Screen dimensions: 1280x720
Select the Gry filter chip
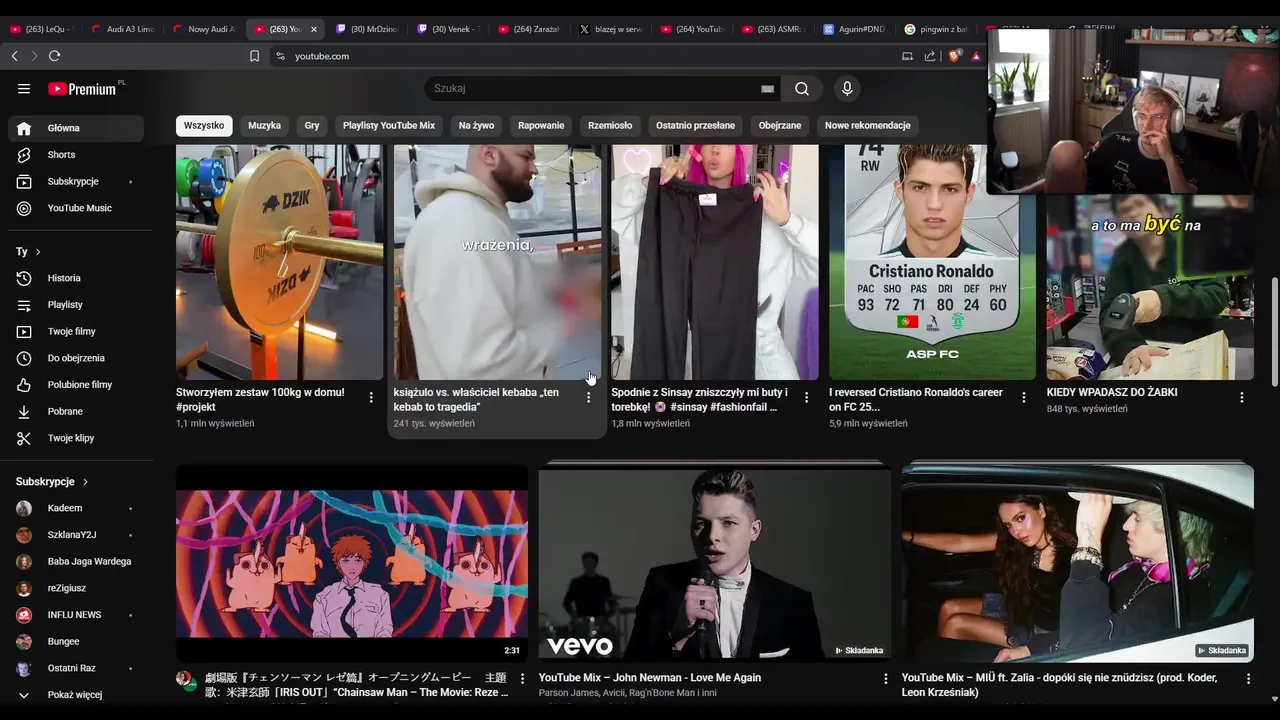(x=312, y=126)
